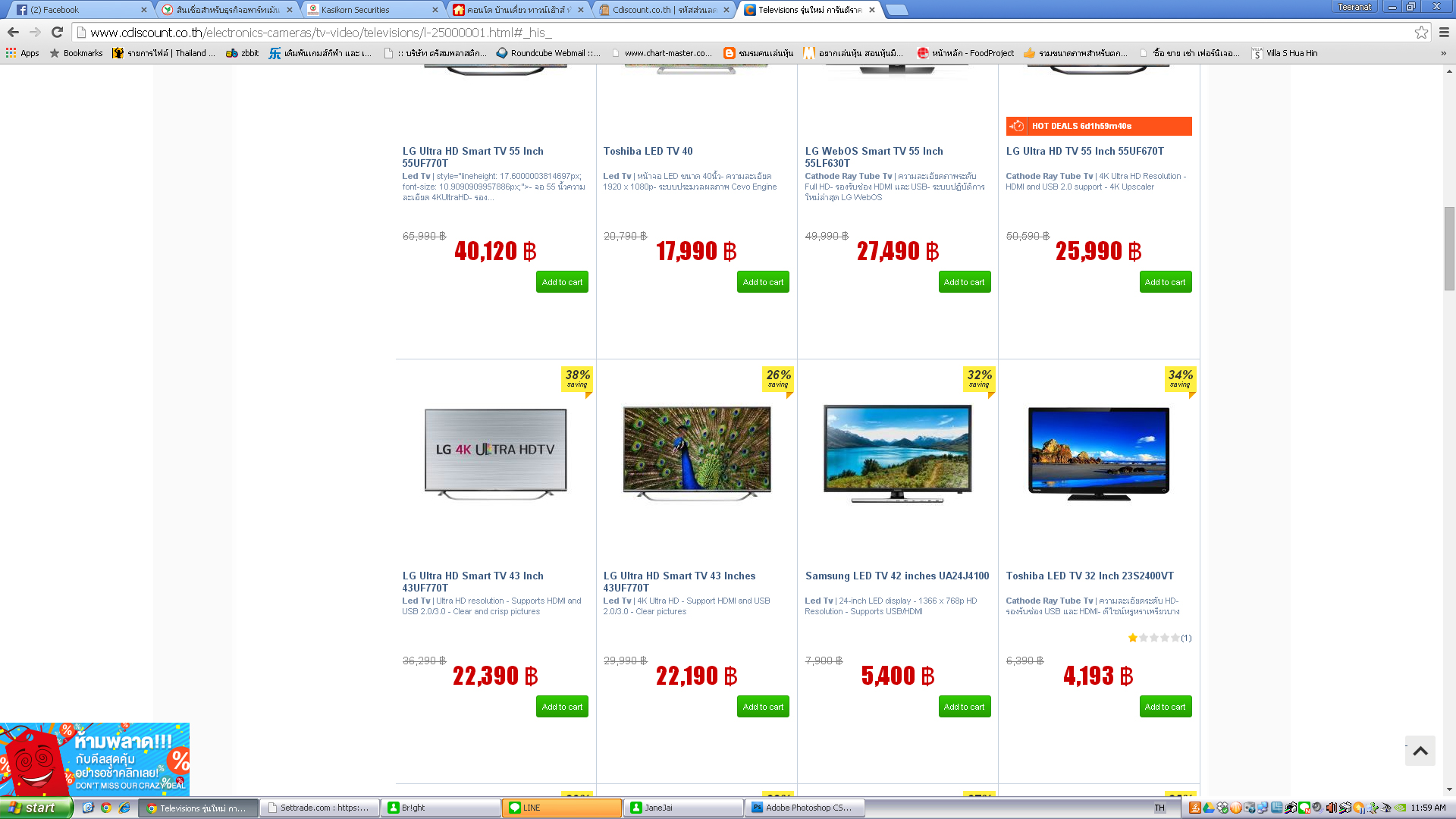Reload the current page

coord(57,32)
